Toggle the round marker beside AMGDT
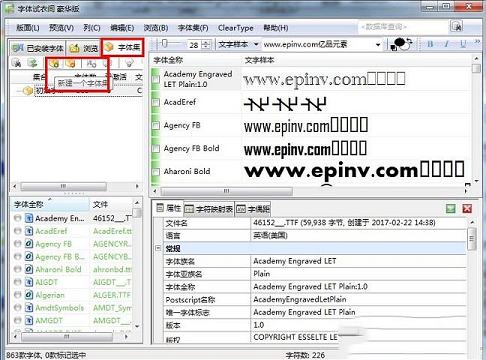This screenshot has height=360, width=486. [x=17, y=321]
